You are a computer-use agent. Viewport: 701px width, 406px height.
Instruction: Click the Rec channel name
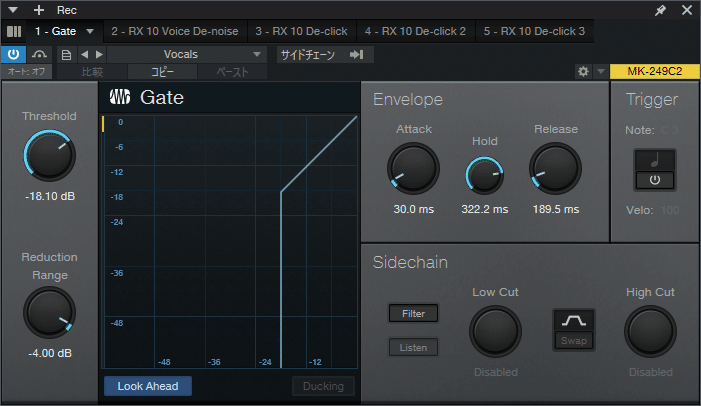click(x=67, y=10)
